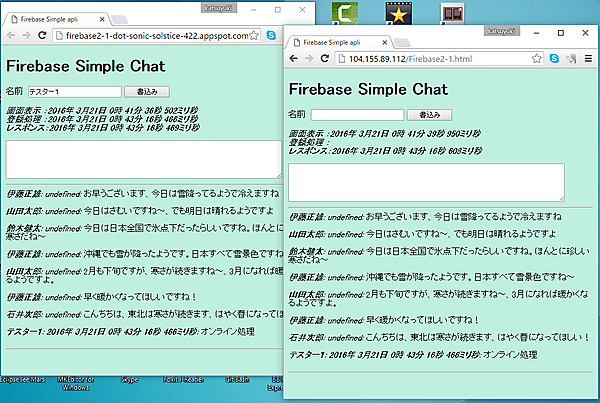
Task: Close the left window's Firebase Simple apli tab
Action: (x=102, y=19)
